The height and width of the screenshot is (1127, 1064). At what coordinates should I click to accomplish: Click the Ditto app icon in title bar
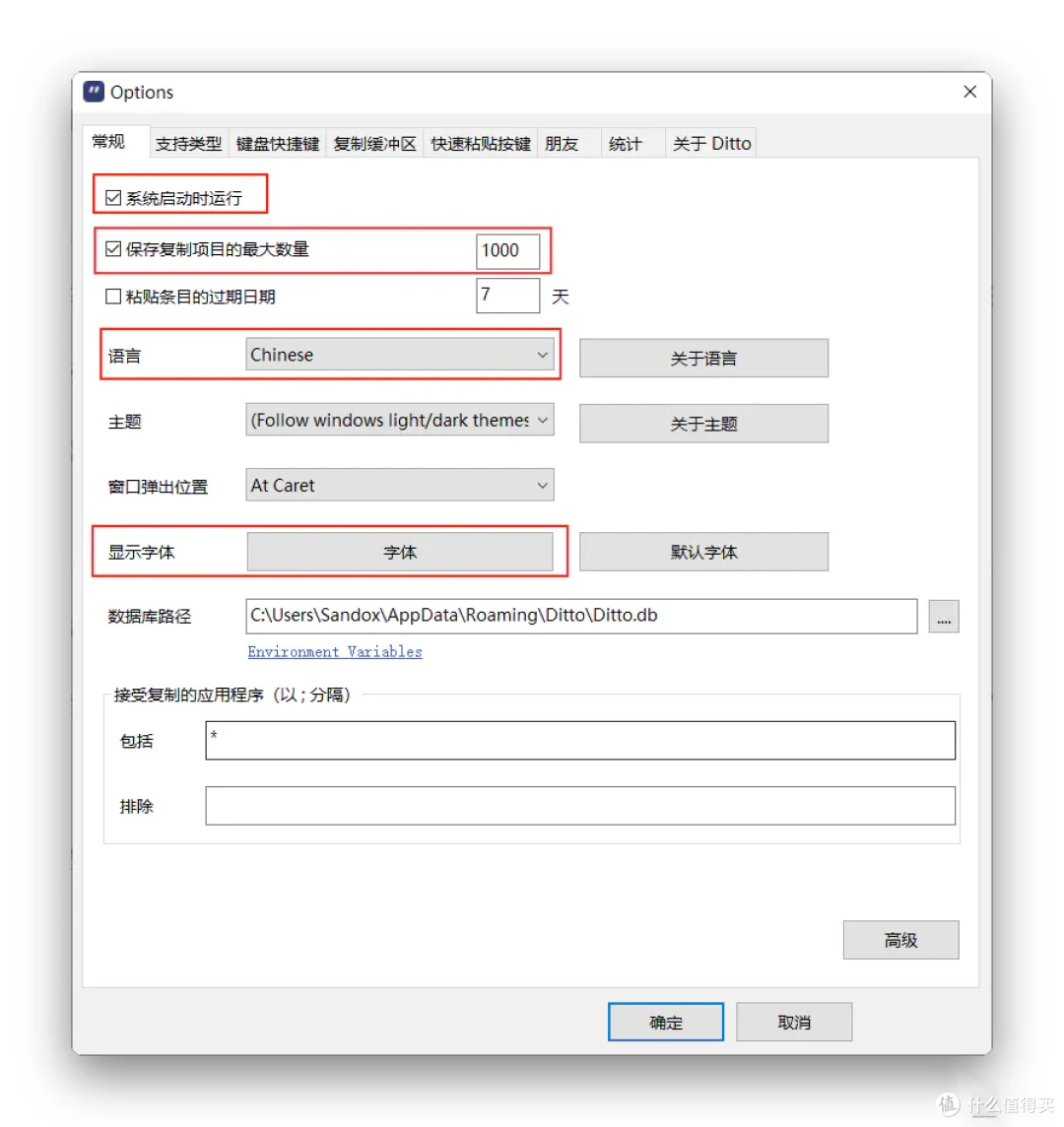tap(94, 92)
